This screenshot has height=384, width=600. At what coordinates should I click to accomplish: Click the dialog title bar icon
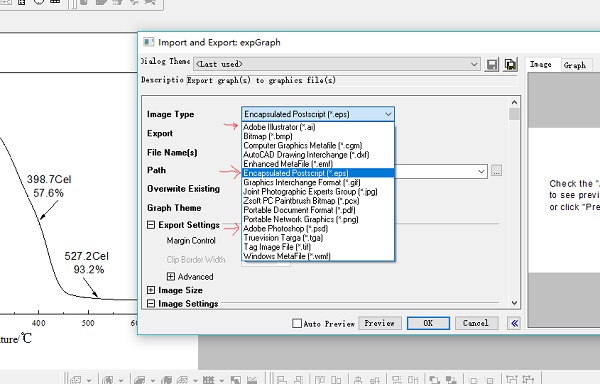point(148,42)
